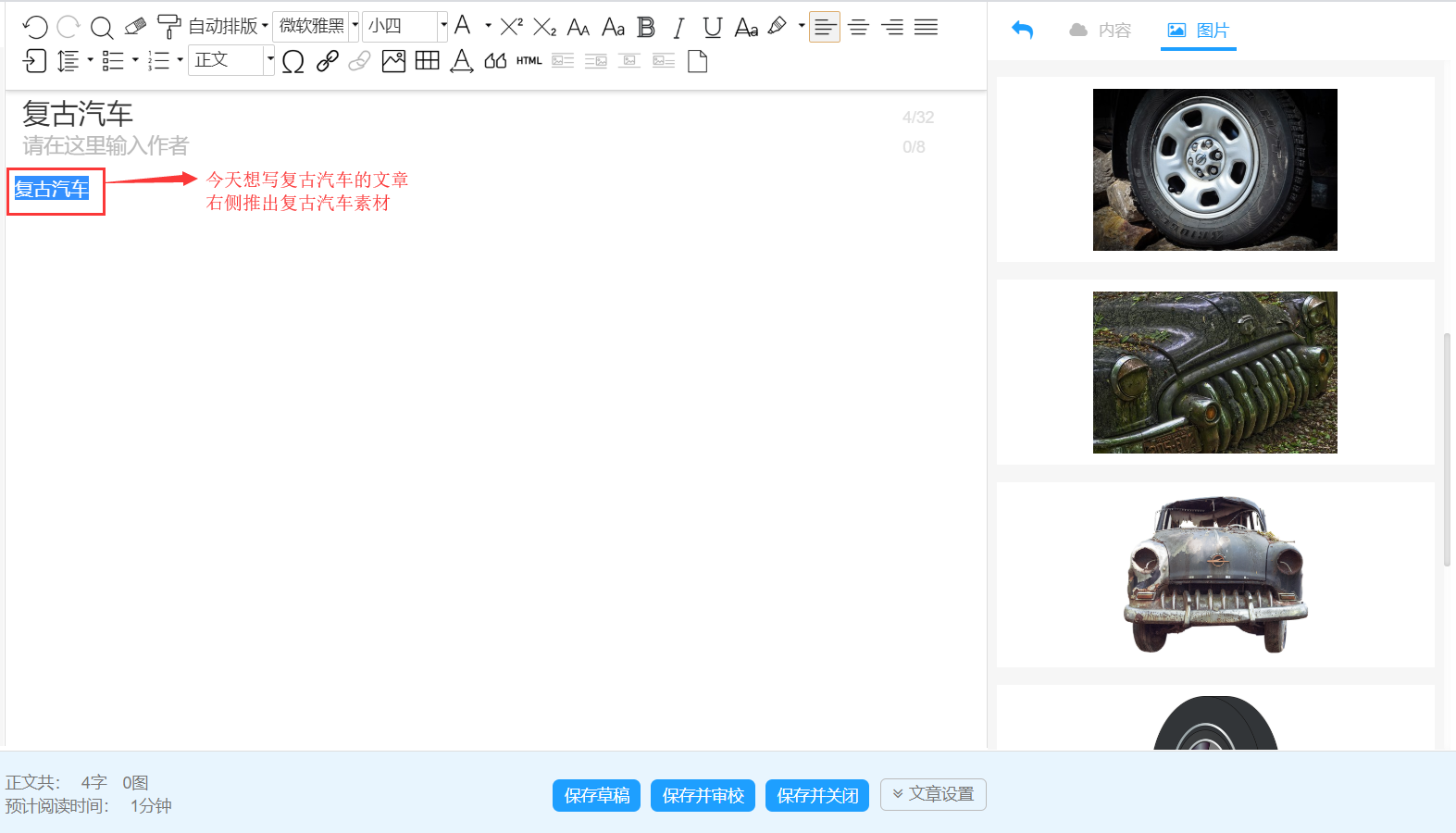The image size is (1456, 833).
Task: Click the redo arrow icon
Action: [68, 27]
